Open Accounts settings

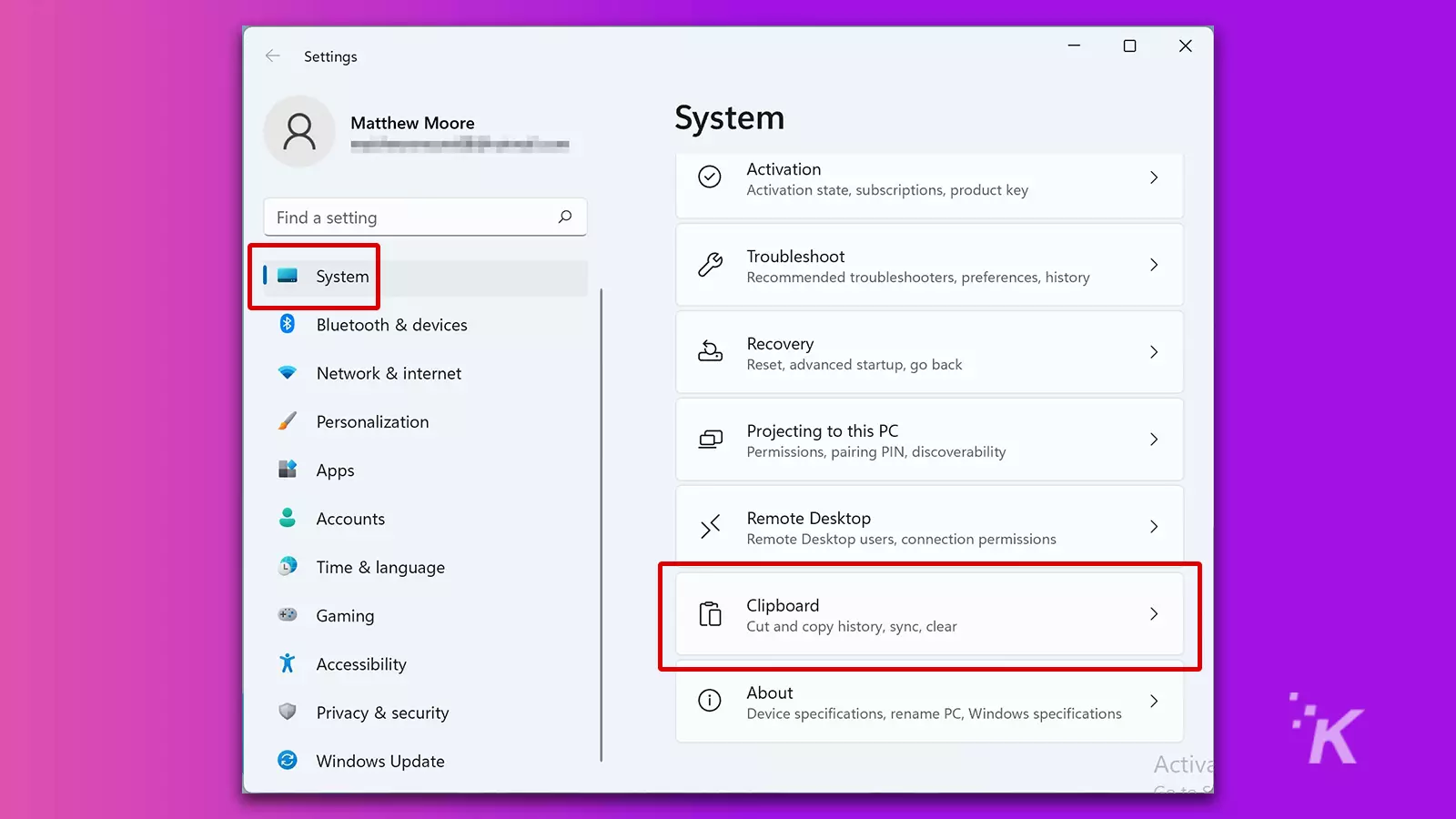click(x=350, y=519)
